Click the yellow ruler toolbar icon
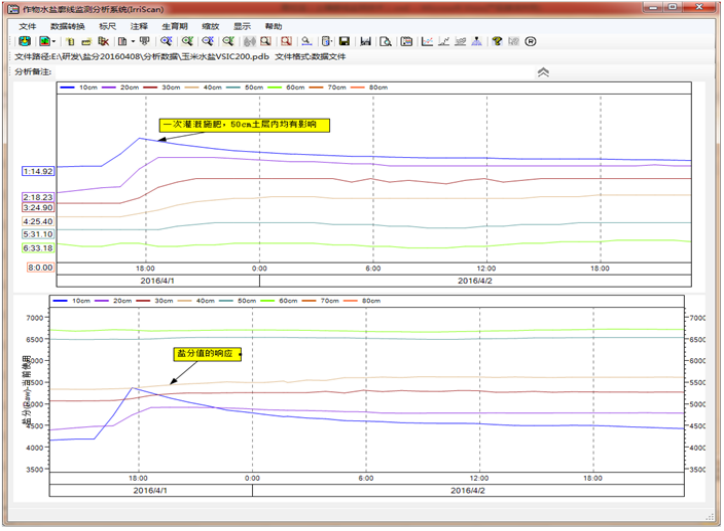 (x=70, y=42)
